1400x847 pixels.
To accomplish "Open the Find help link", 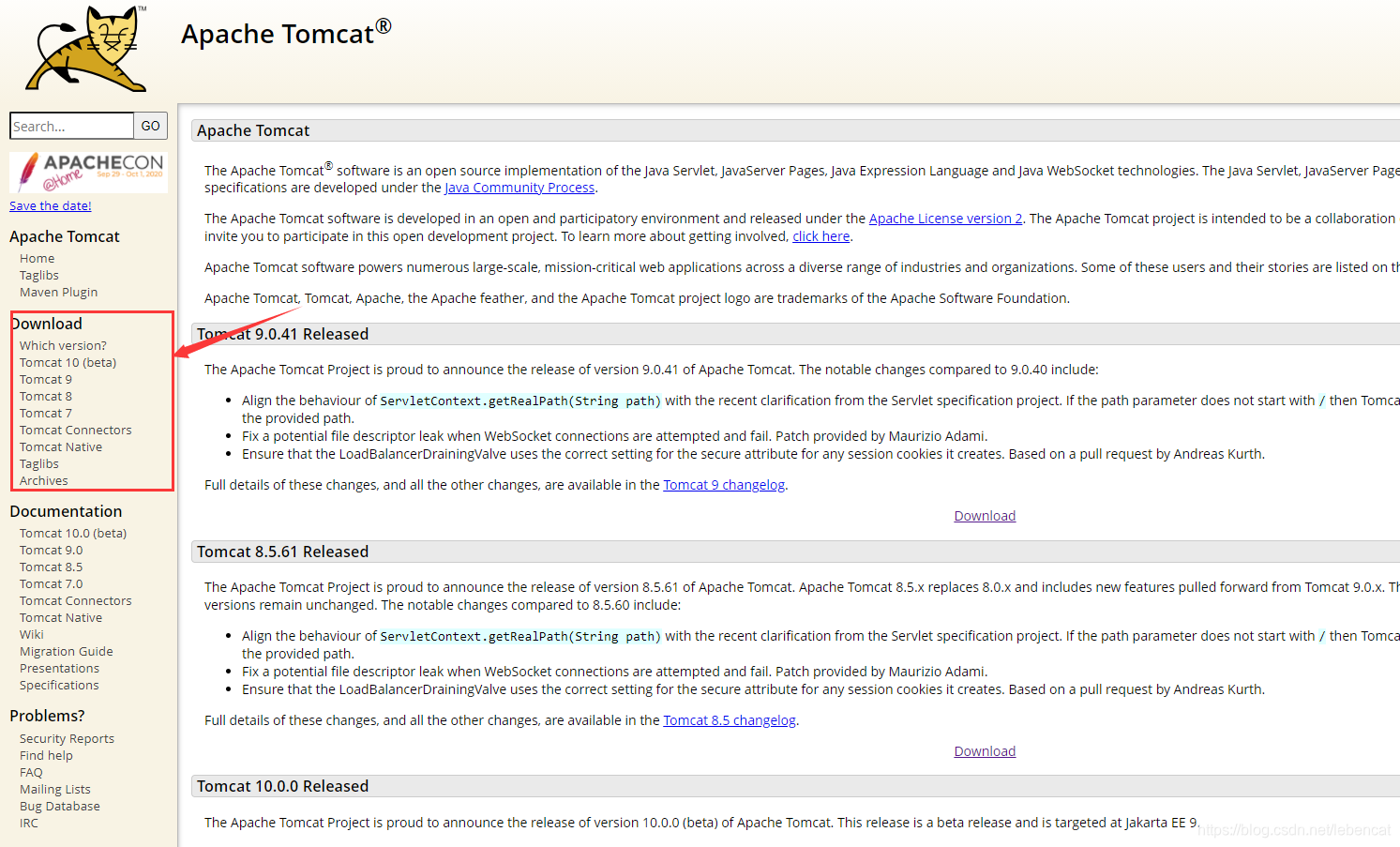I will (x=46, y=755).
